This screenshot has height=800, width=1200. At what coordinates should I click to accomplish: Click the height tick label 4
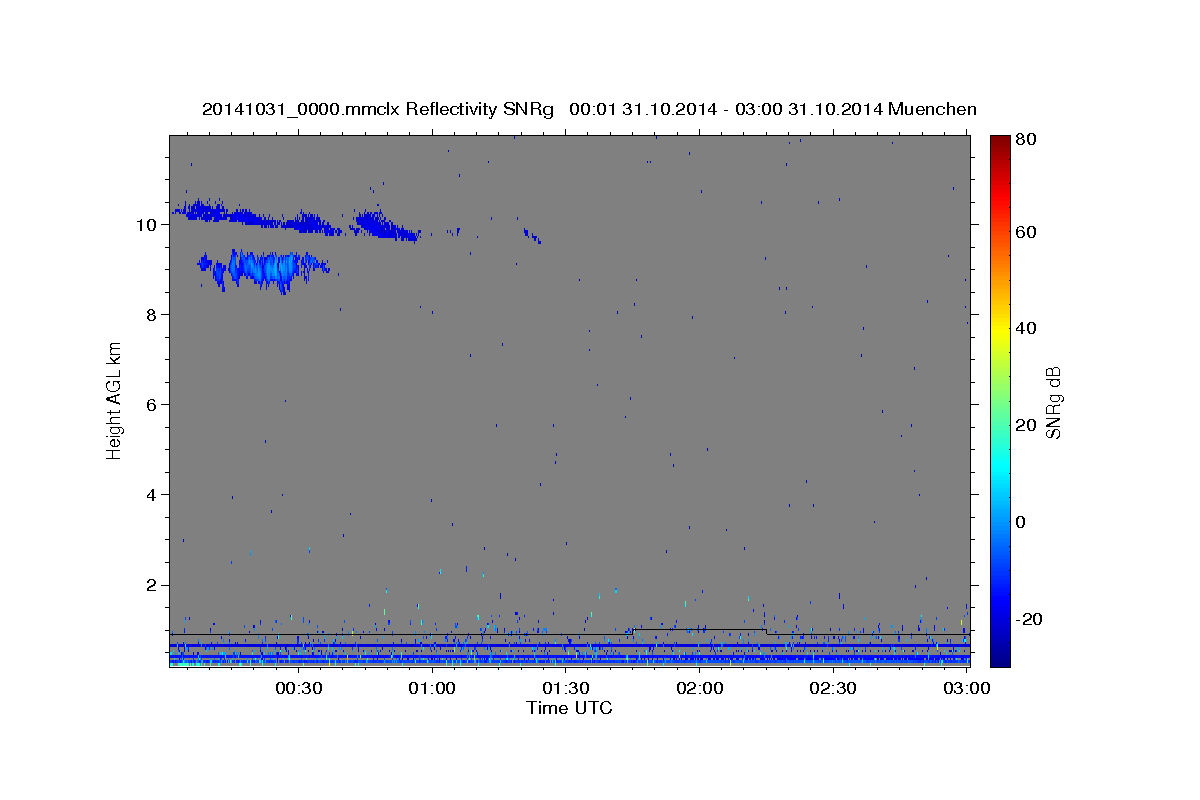(x=152, y=495)
